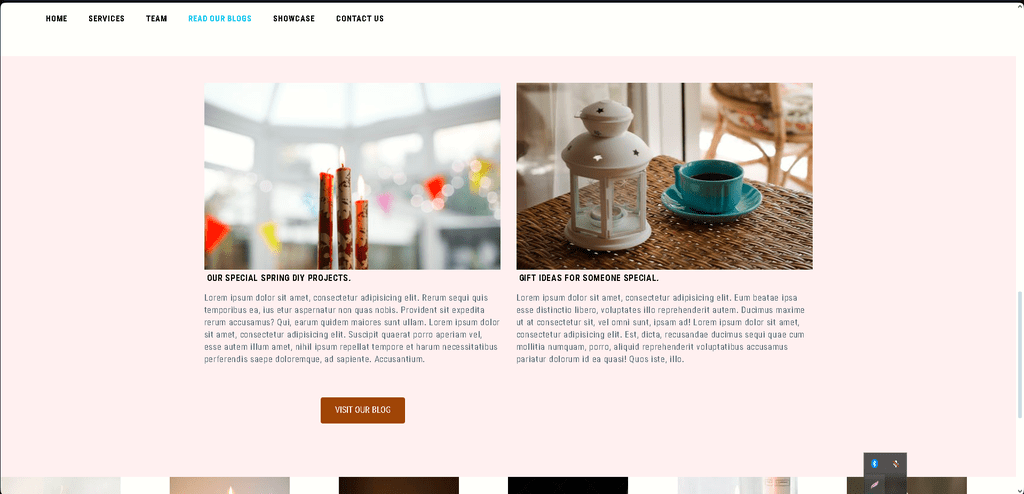Viewport: 1024px width, 494px height.
Task: Click the scroll-down arrow at bottom right
Action: point(1020,490)
